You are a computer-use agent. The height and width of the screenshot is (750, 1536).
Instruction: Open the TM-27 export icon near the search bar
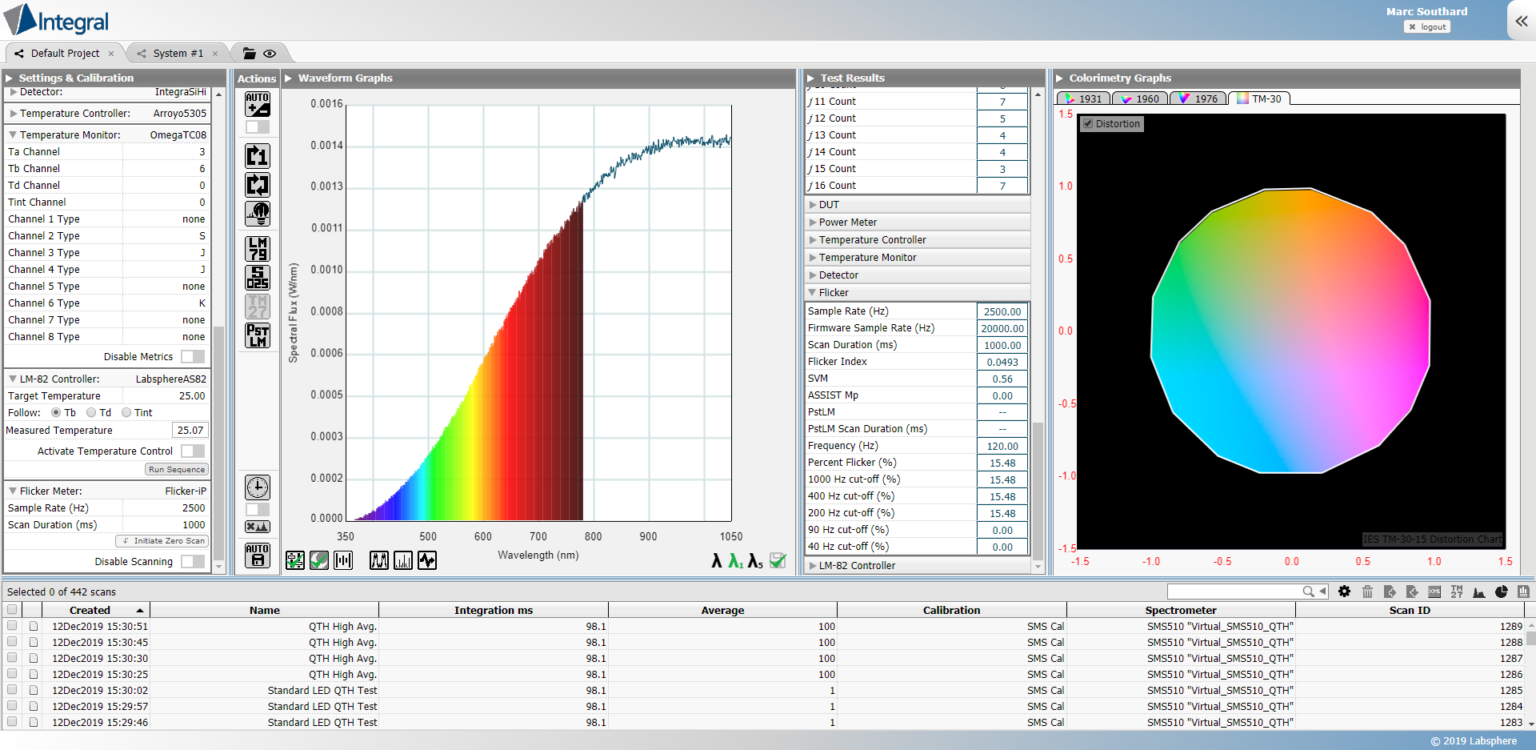1457,591
